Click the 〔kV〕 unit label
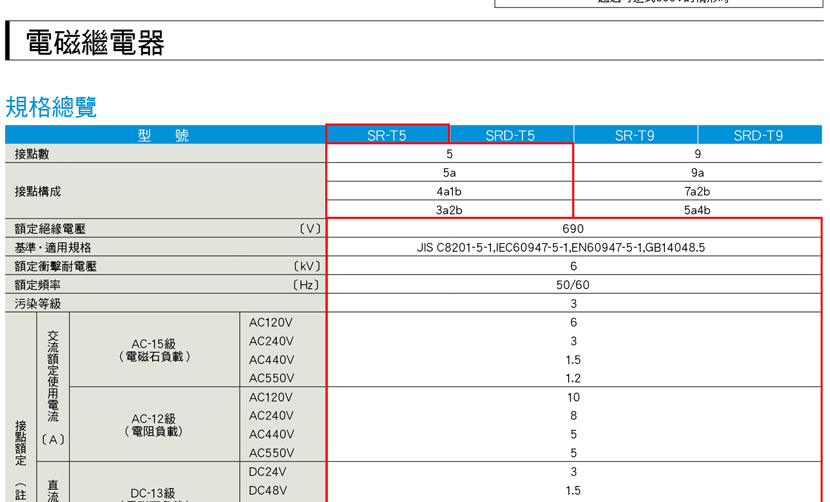 coord(306,266)
